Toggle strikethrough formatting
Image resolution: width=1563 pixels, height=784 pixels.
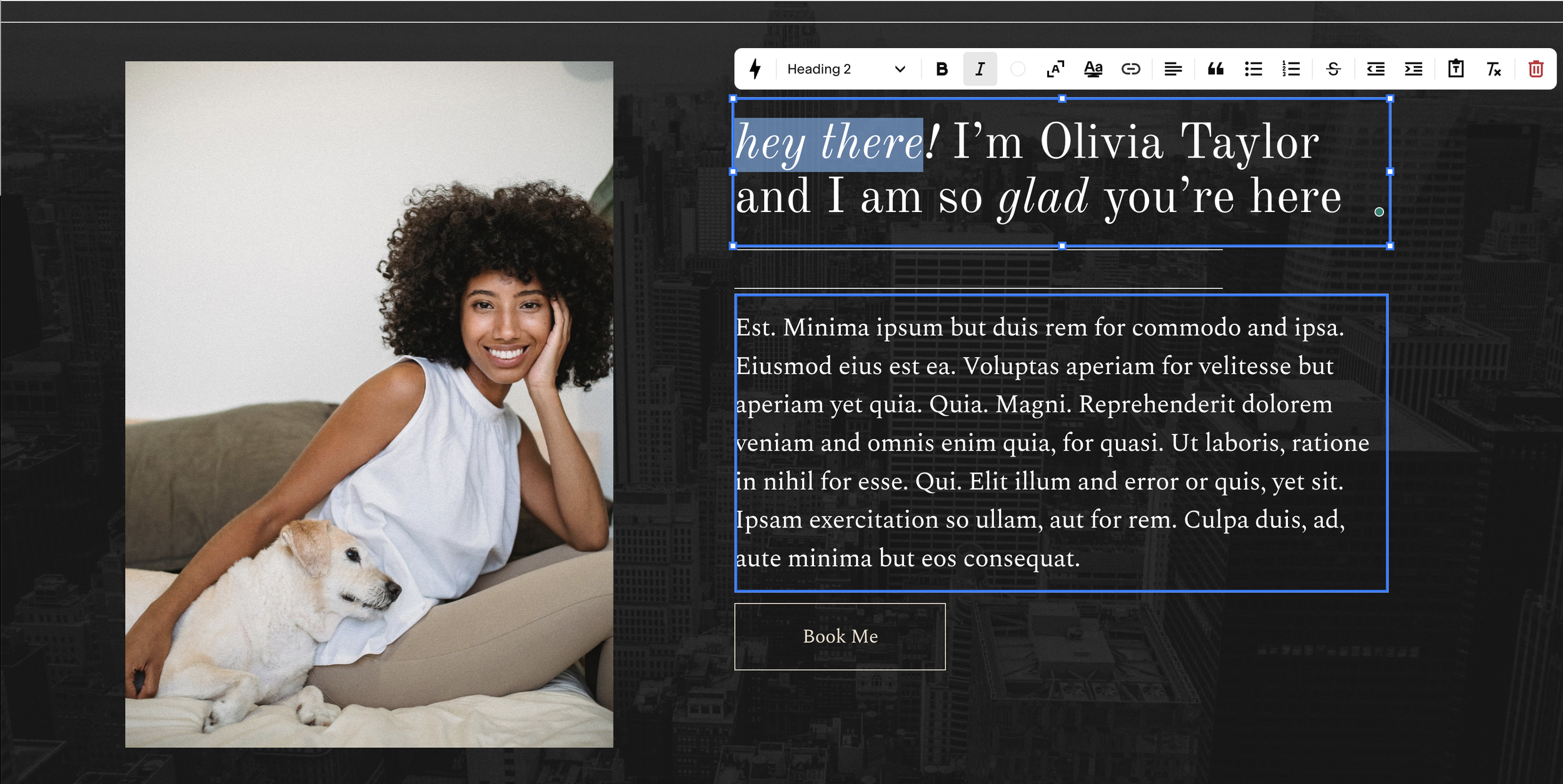pyautogui.click(x=1333, y=69)
